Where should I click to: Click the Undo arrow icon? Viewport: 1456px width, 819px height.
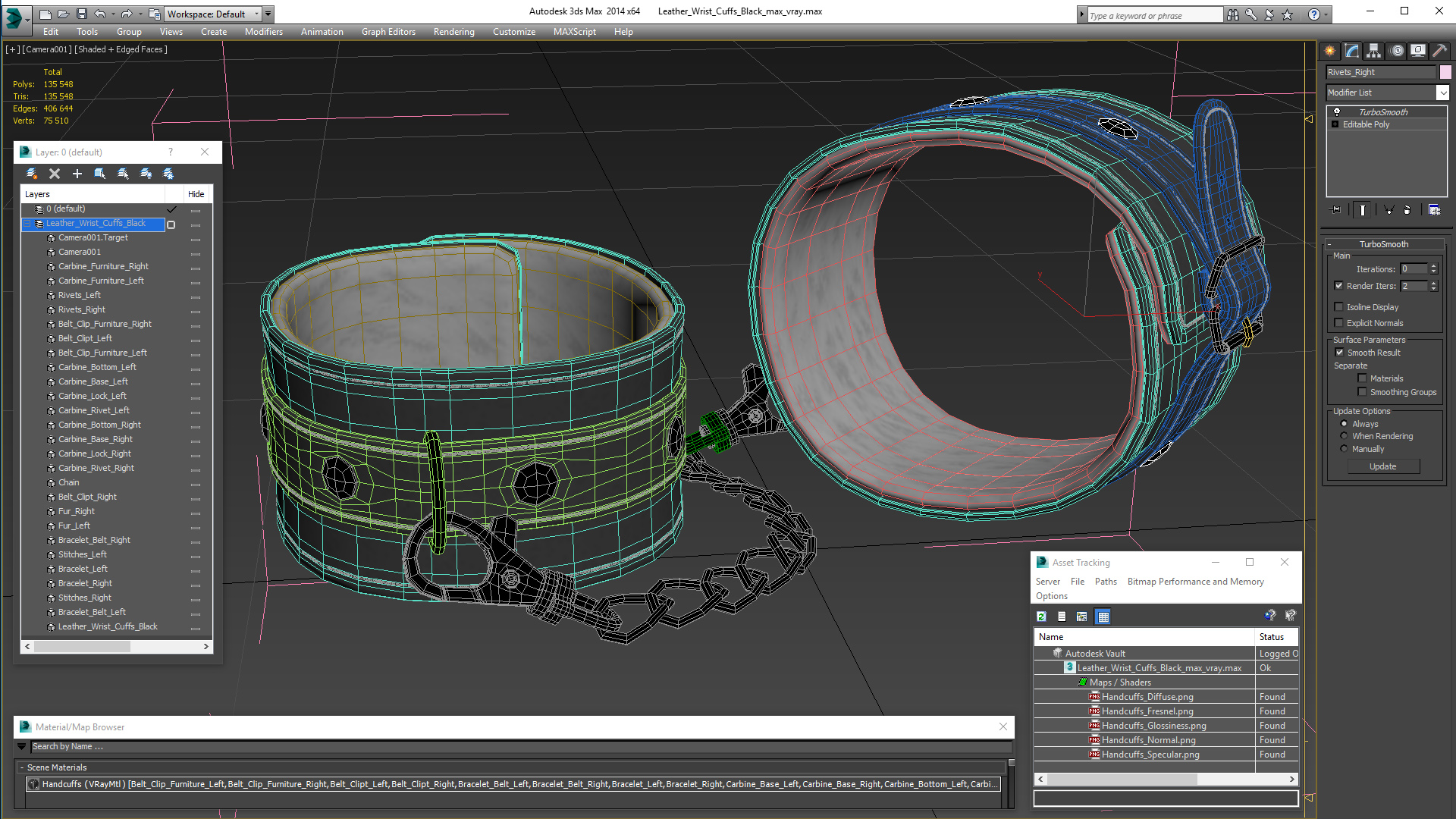(99, 14)
